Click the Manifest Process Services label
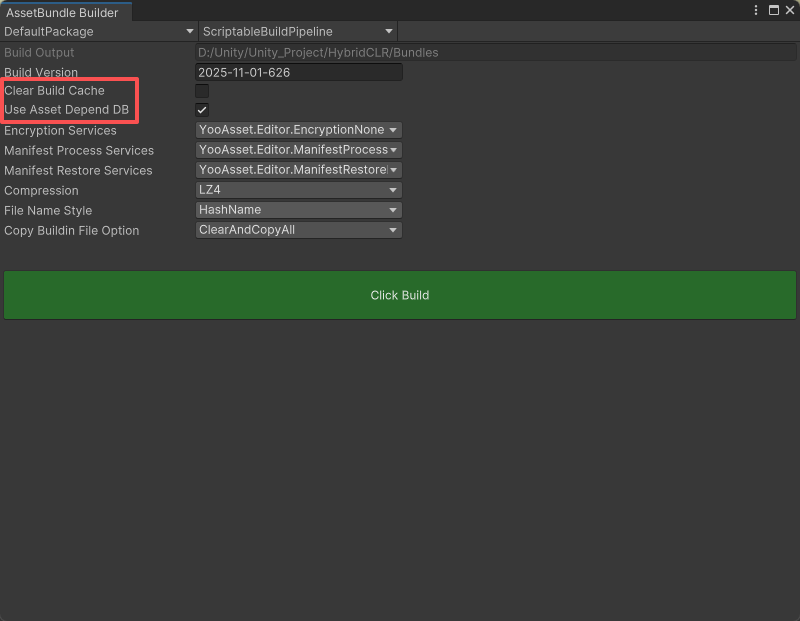800x621 pixels. coord(79,151)
